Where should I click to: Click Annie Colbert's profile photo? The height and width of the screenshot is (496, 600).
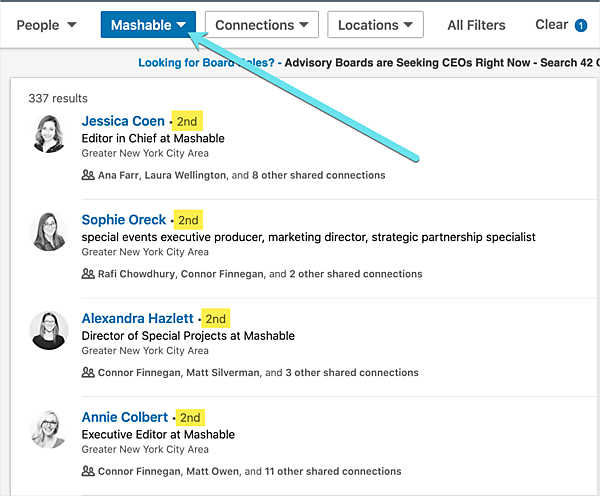(x=49, y=430)
